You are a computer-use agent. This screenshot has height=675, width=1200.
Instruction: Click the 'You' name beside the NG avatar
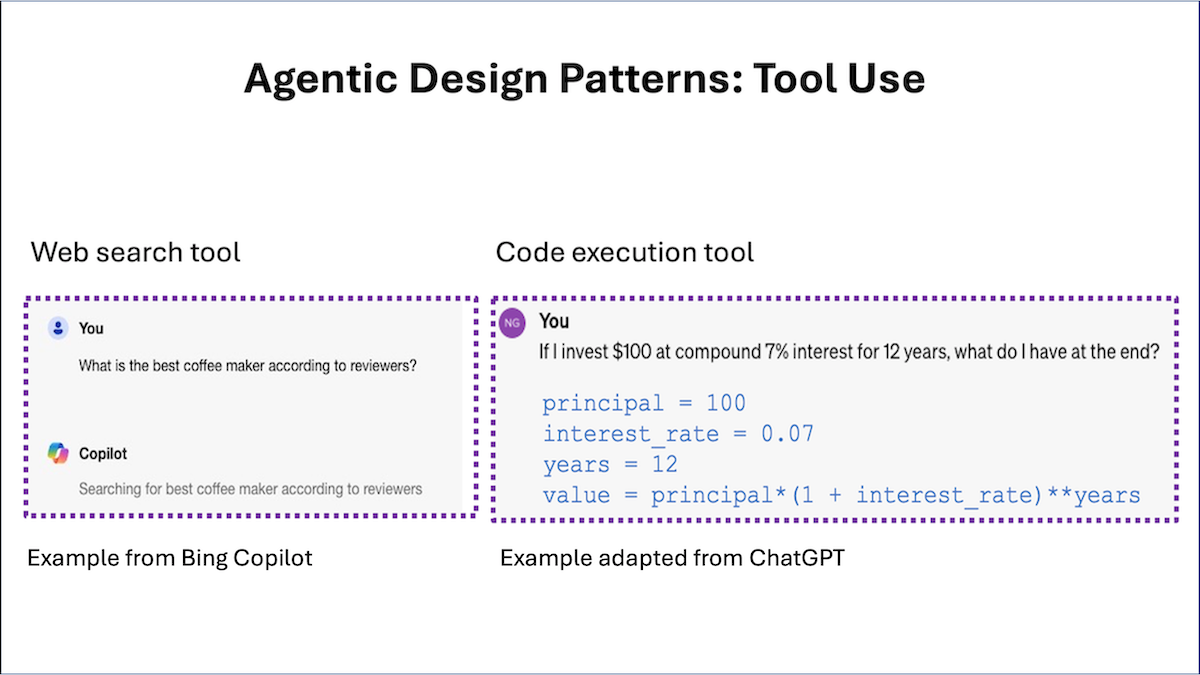click(x=554, y=321)
